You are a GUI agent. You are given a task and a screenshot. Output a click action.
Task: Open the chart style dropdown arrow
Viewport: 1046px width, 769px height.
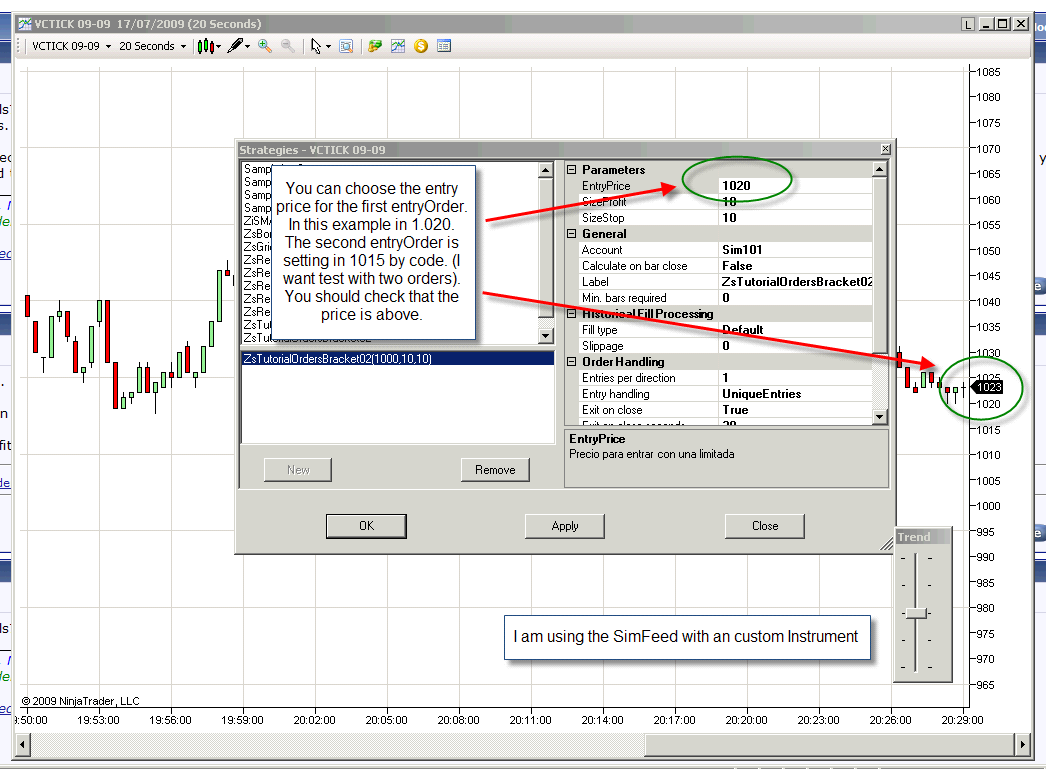(x=219, y=47)
